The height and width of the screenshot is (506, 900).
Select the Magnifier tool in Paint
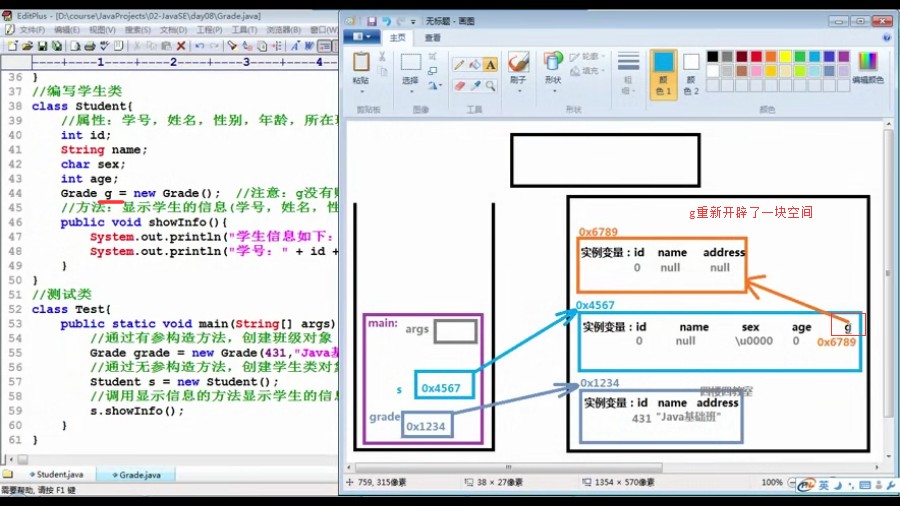[490, 86]
